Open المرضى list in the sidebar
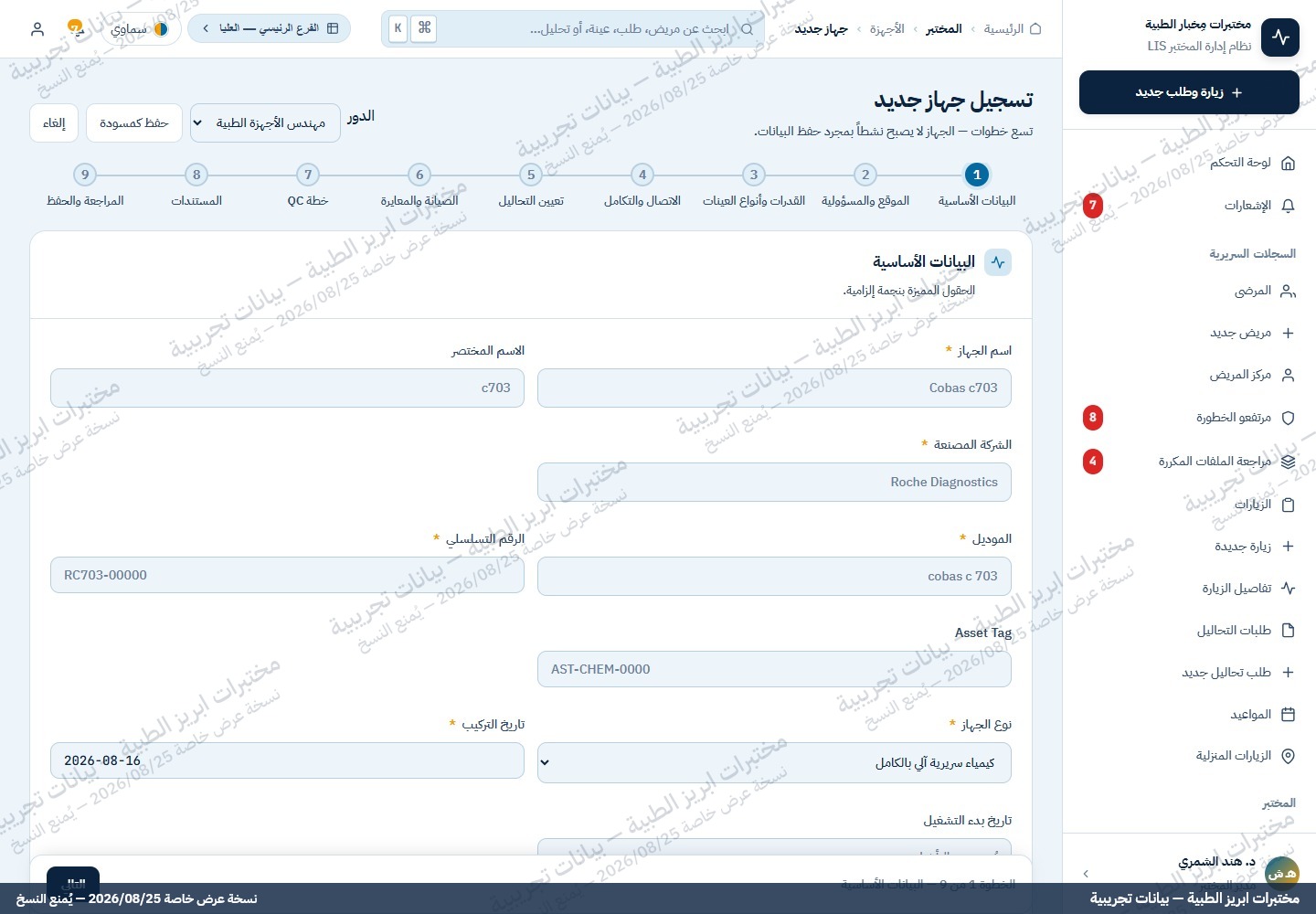The image size is (1316, 914). point(1189,292)
